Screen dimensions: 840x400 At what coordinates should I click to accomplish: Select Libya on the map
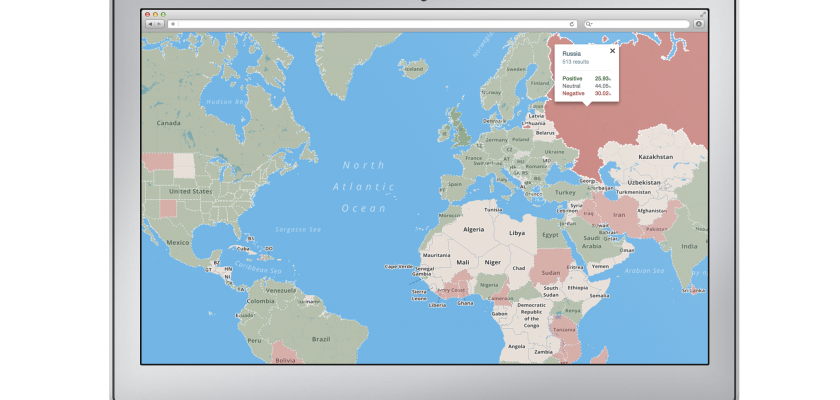(517, 232)
